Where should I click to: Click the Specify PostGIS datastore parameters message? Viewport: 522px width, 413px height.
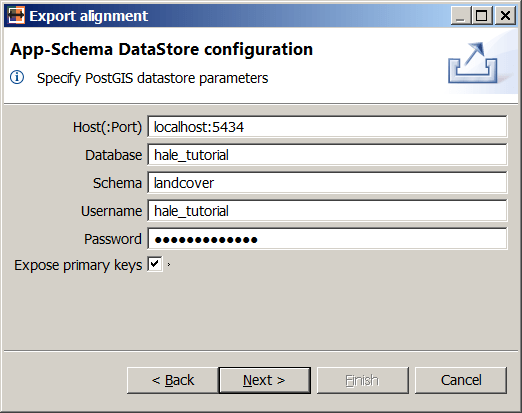(x=152, y=78)
